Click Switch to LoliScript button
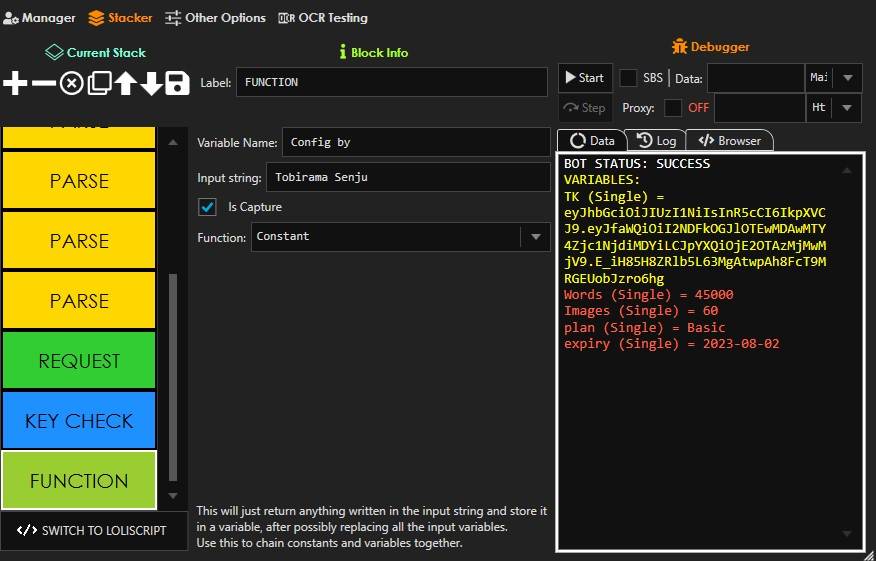 click(93, 530)
